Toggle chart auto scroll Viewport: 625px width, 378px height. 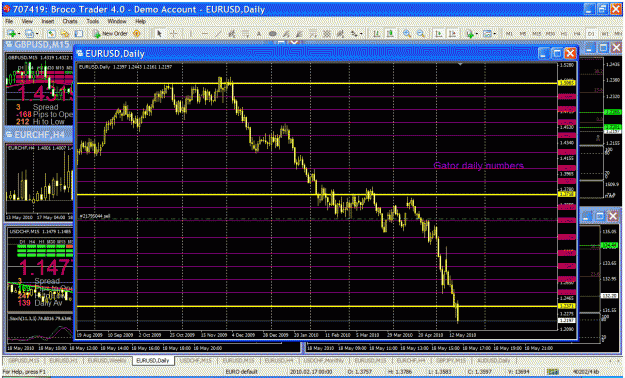[438, 34]
